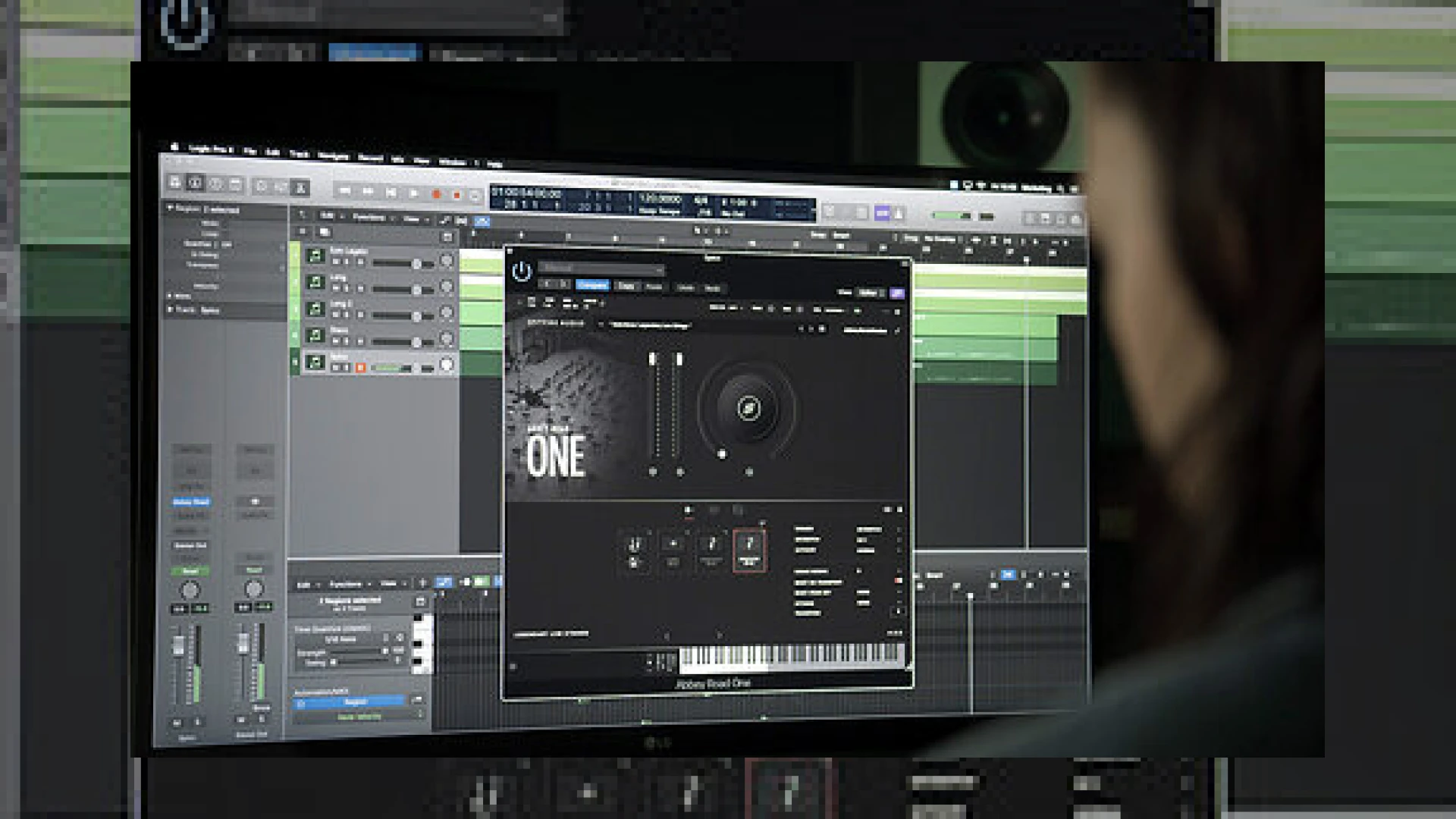Click the Fast Forward transport button
The image size is (1456, 819).
tap(368, 191)
